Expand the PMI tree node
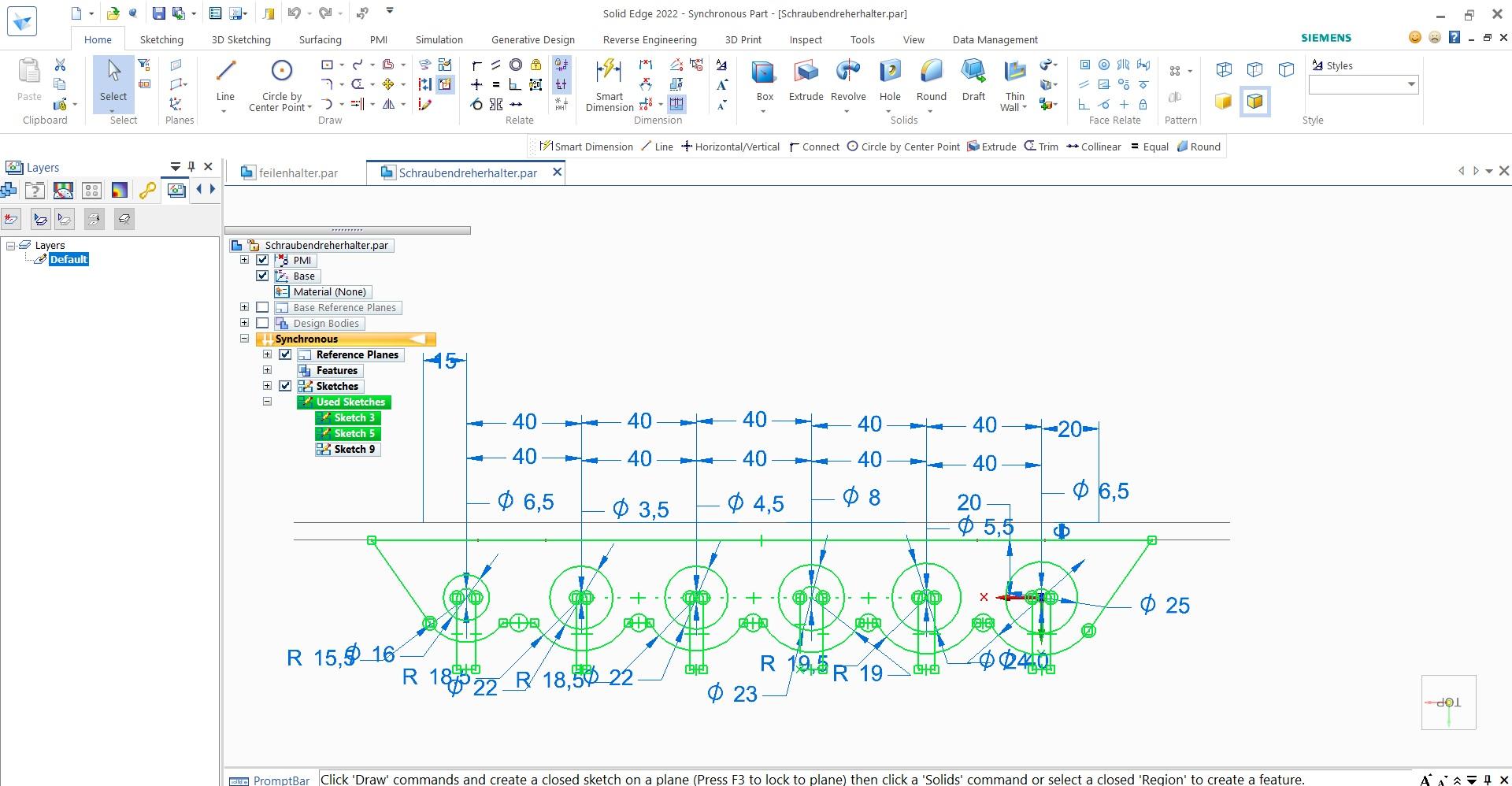1512x786 pixels. [244, 260]
